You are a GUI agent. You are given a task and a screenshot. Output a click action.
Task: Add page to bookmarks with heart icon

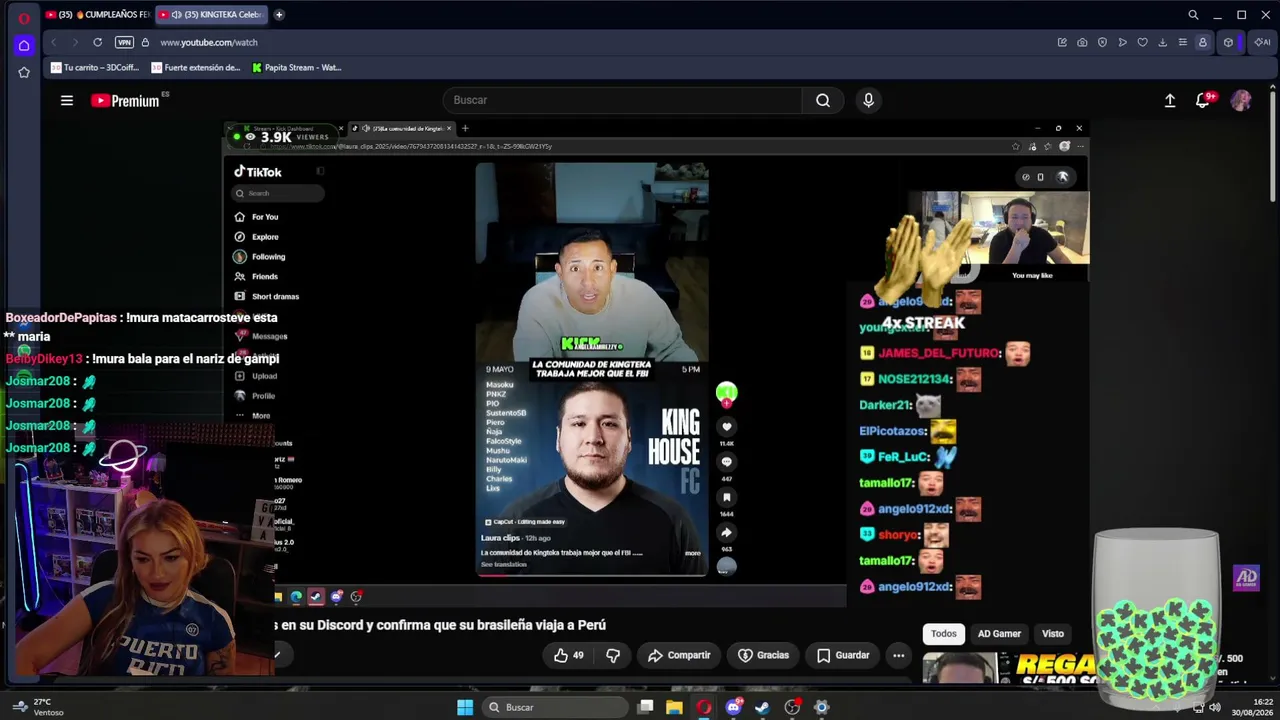pyautogui.click(x=1142, y=42)
